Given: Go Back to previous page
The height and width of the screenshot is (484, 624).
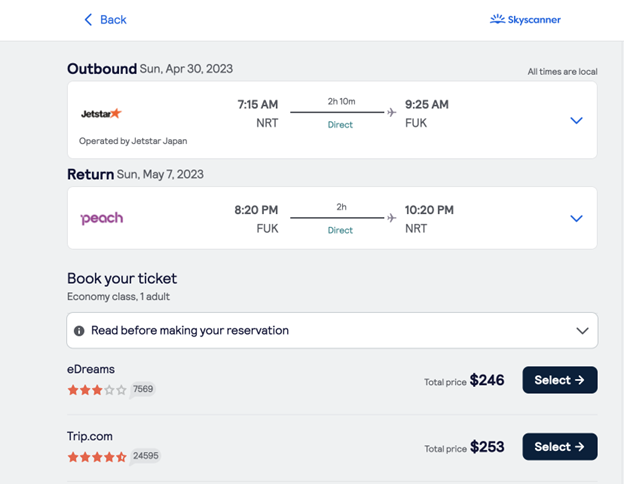Looking at the screenshot, I should point(105,20).
